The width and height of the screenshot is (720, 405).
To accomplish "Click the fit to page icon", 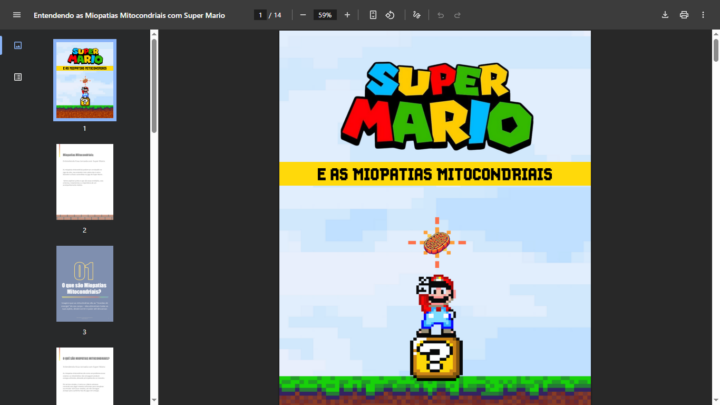I will (373, 15).
